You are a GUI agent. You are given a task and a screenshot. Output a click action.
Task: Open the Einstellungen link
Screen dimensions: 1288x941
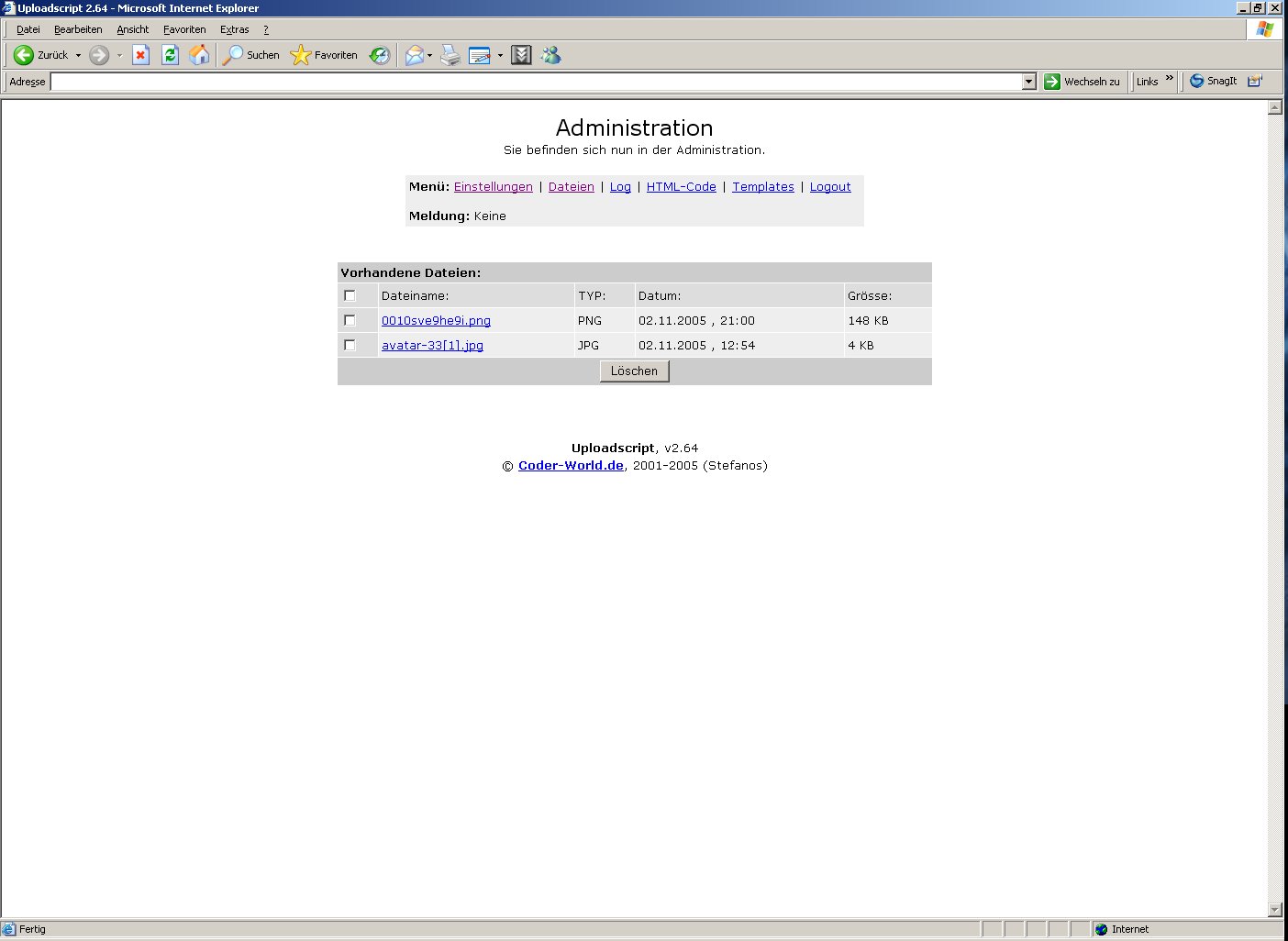click(x=493, y=186)
